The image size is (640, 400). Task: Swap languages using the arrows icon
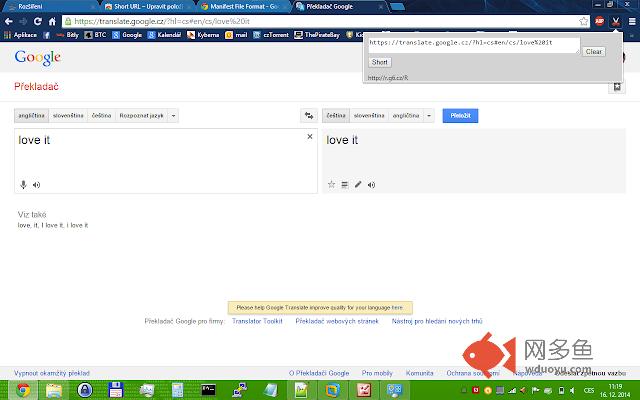[308, 116]
